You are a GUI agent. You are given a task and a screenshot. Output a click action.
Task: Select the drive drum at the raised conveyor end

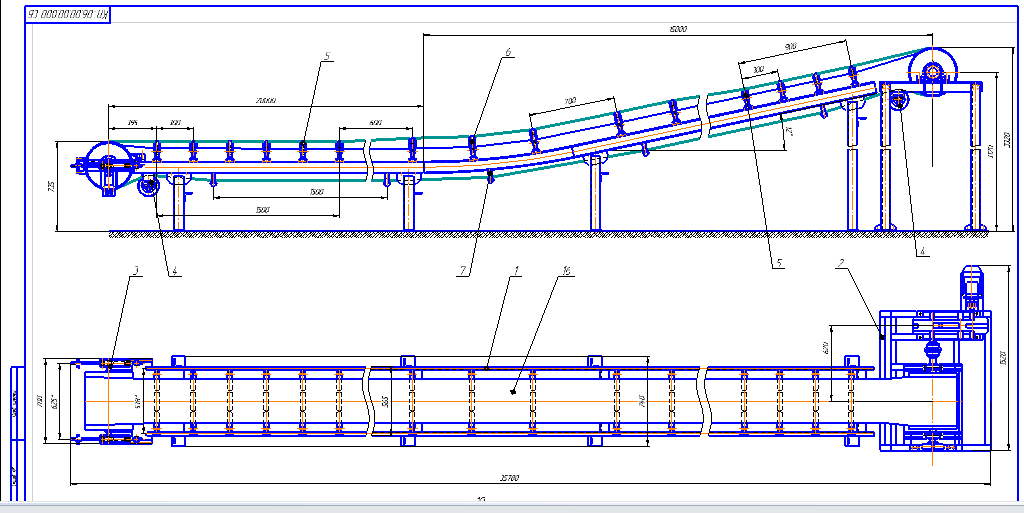933,70
